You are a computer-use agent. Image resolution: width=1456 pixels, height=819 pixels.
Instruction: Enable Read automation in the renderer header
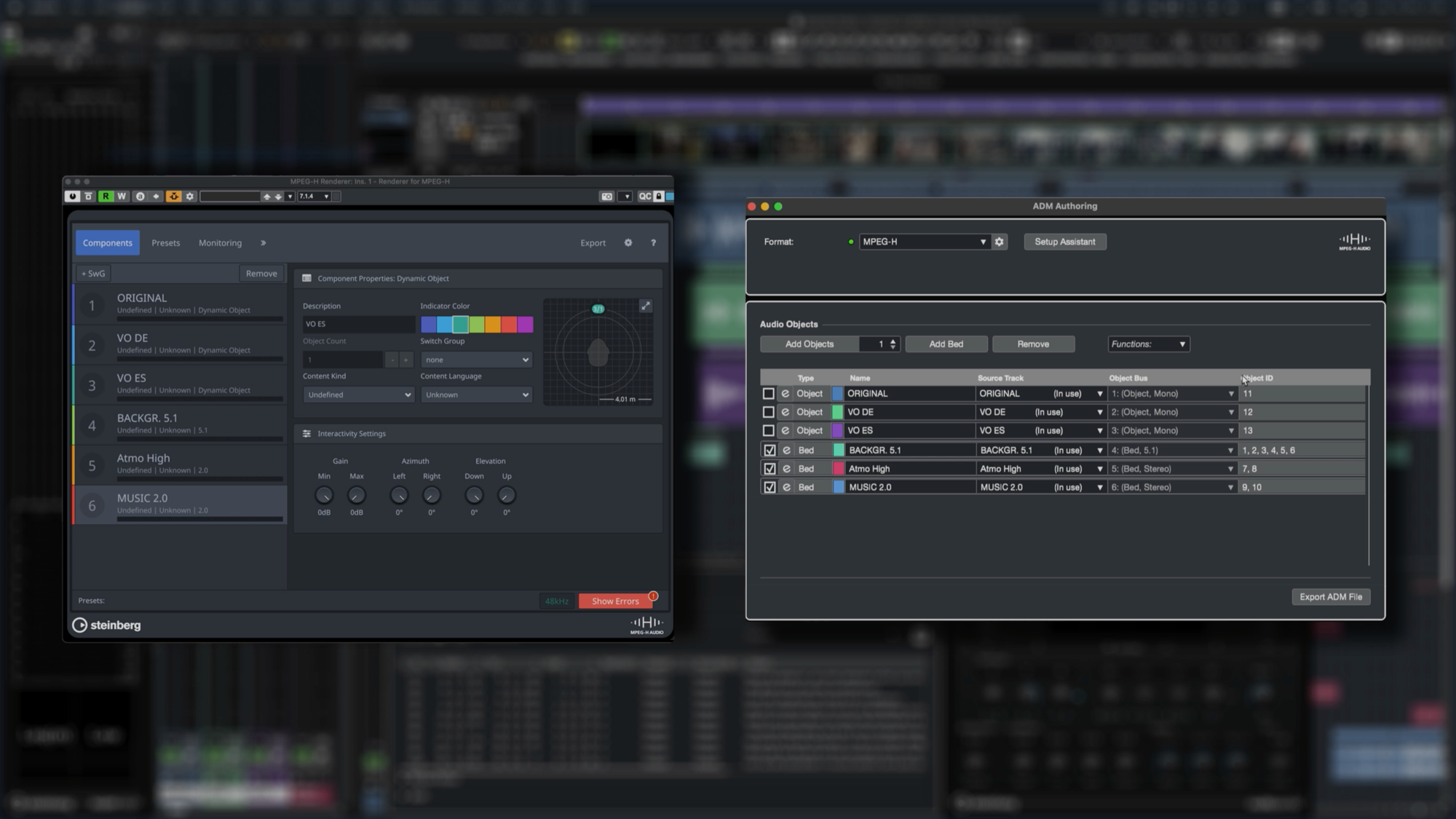(x=106, y=197)
